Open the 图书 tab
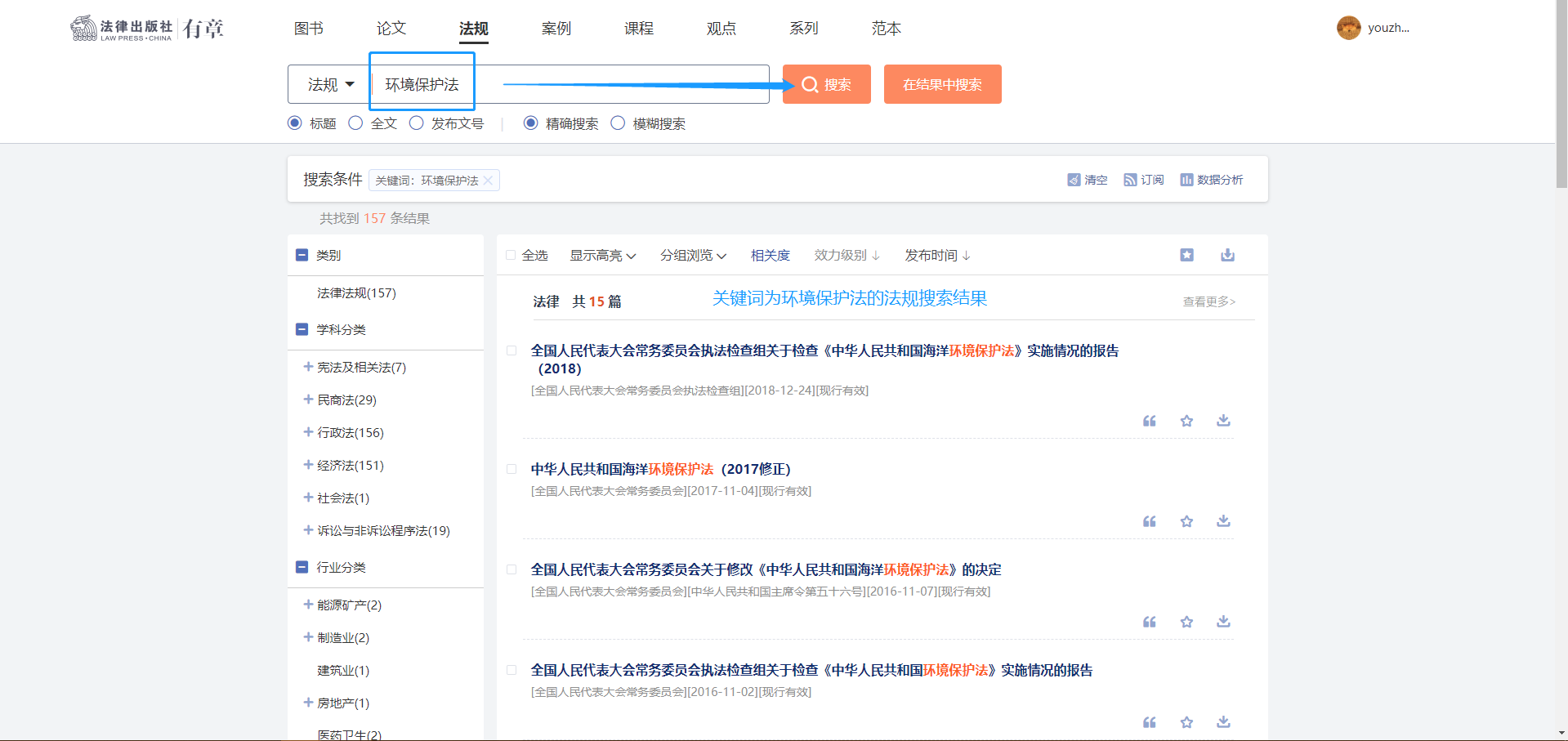 [308, 29]
